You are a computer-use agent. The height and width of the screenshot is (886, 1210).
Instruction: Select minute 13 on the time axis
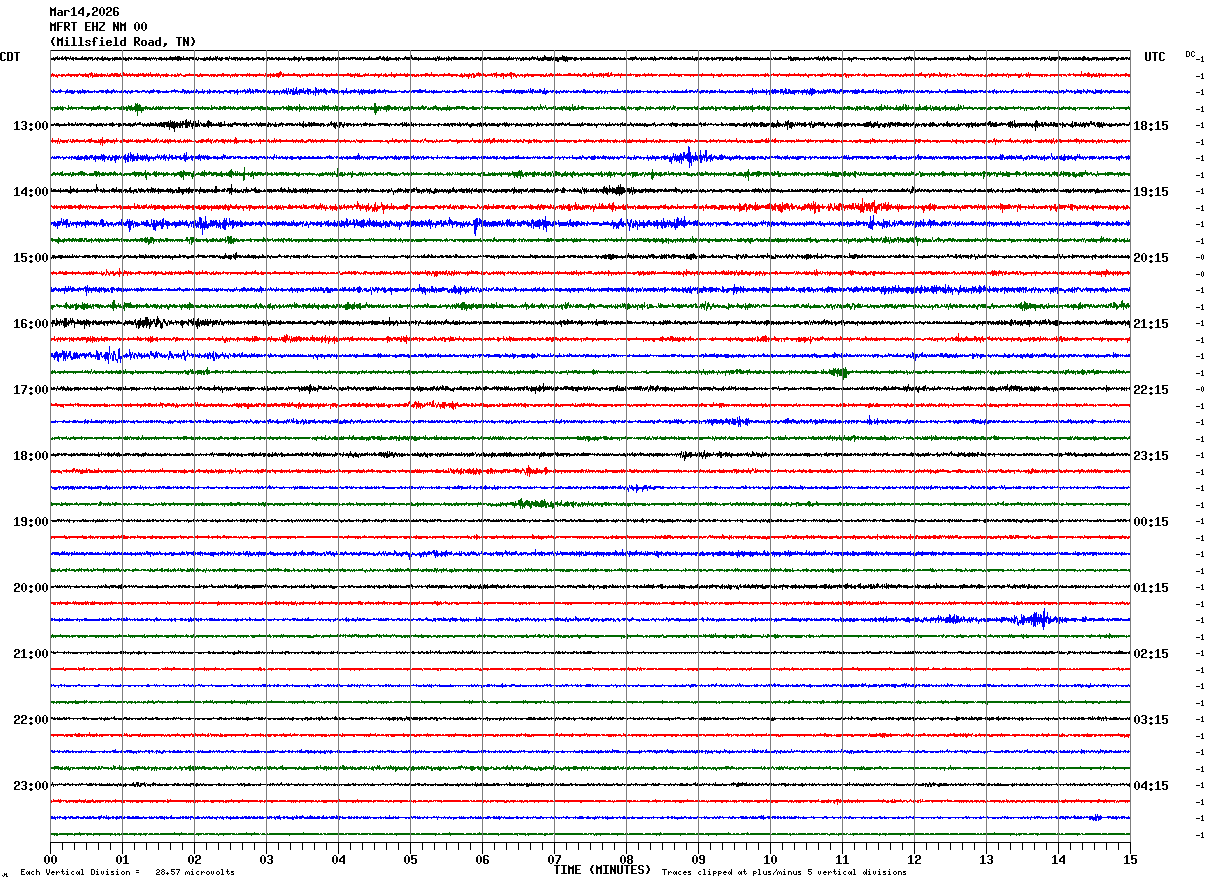[986, 860]
